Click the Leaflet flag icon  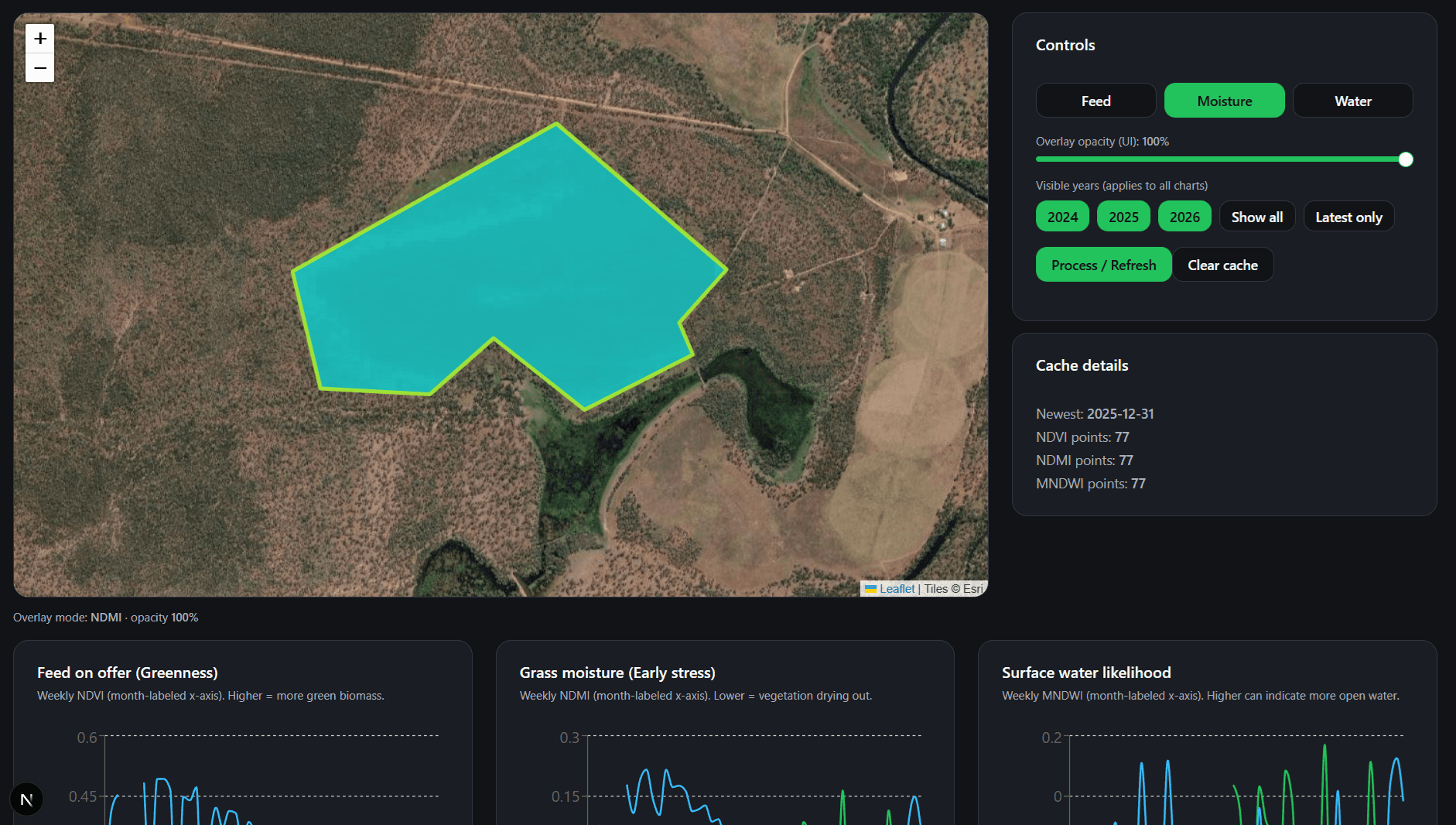pyautogui.click(x=870, y=589)
